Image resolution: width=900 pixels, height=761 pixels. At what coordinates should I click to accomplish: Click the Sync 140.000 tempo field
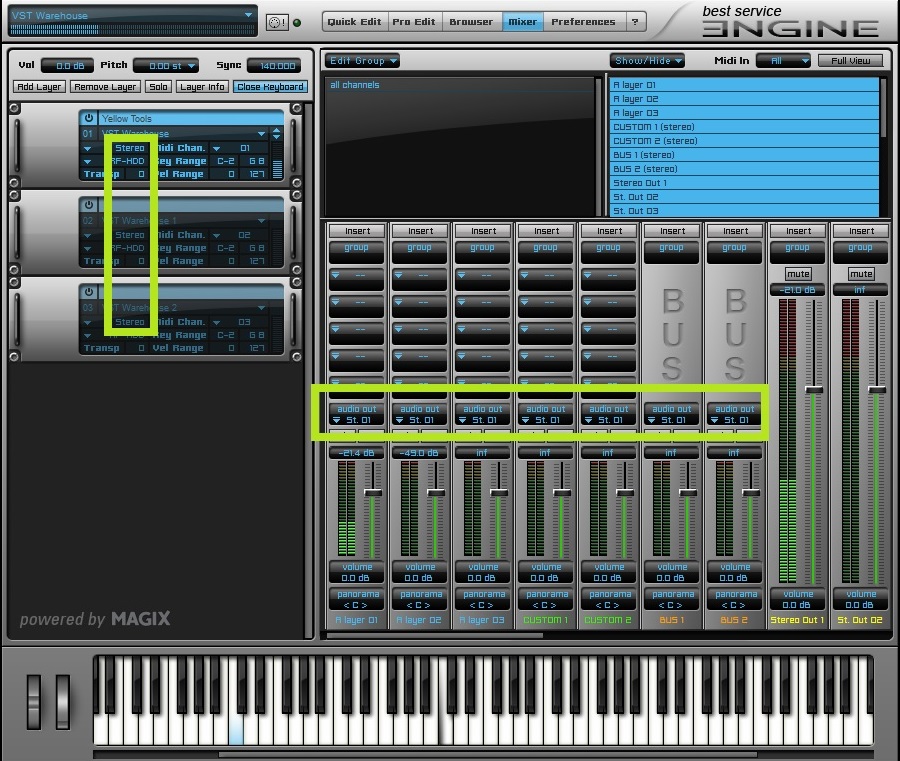pyautogui.click(x=274, y=66)
